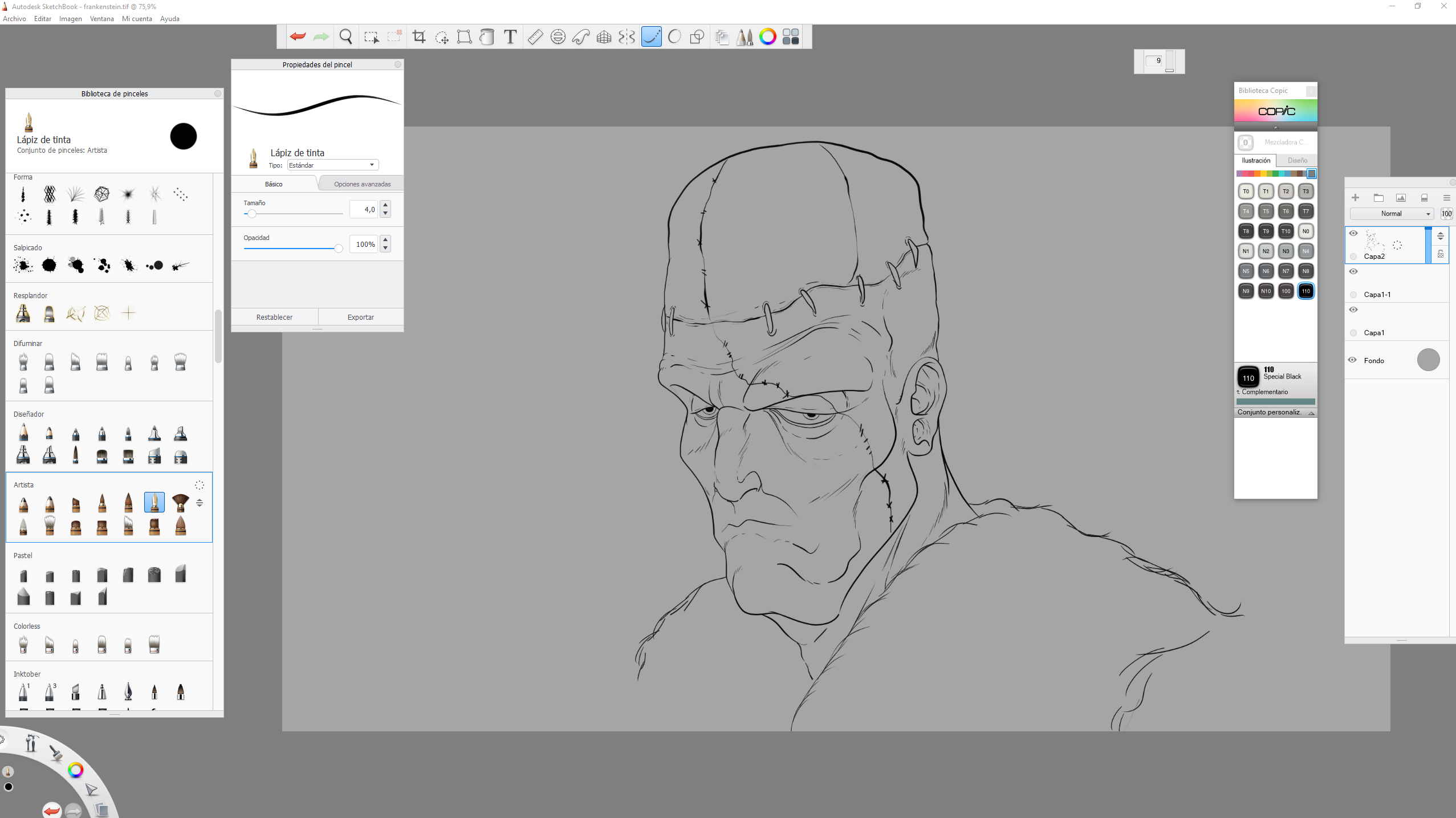
Task: Select the Zoom magnifier tool
Action: (x=345, y=36)
